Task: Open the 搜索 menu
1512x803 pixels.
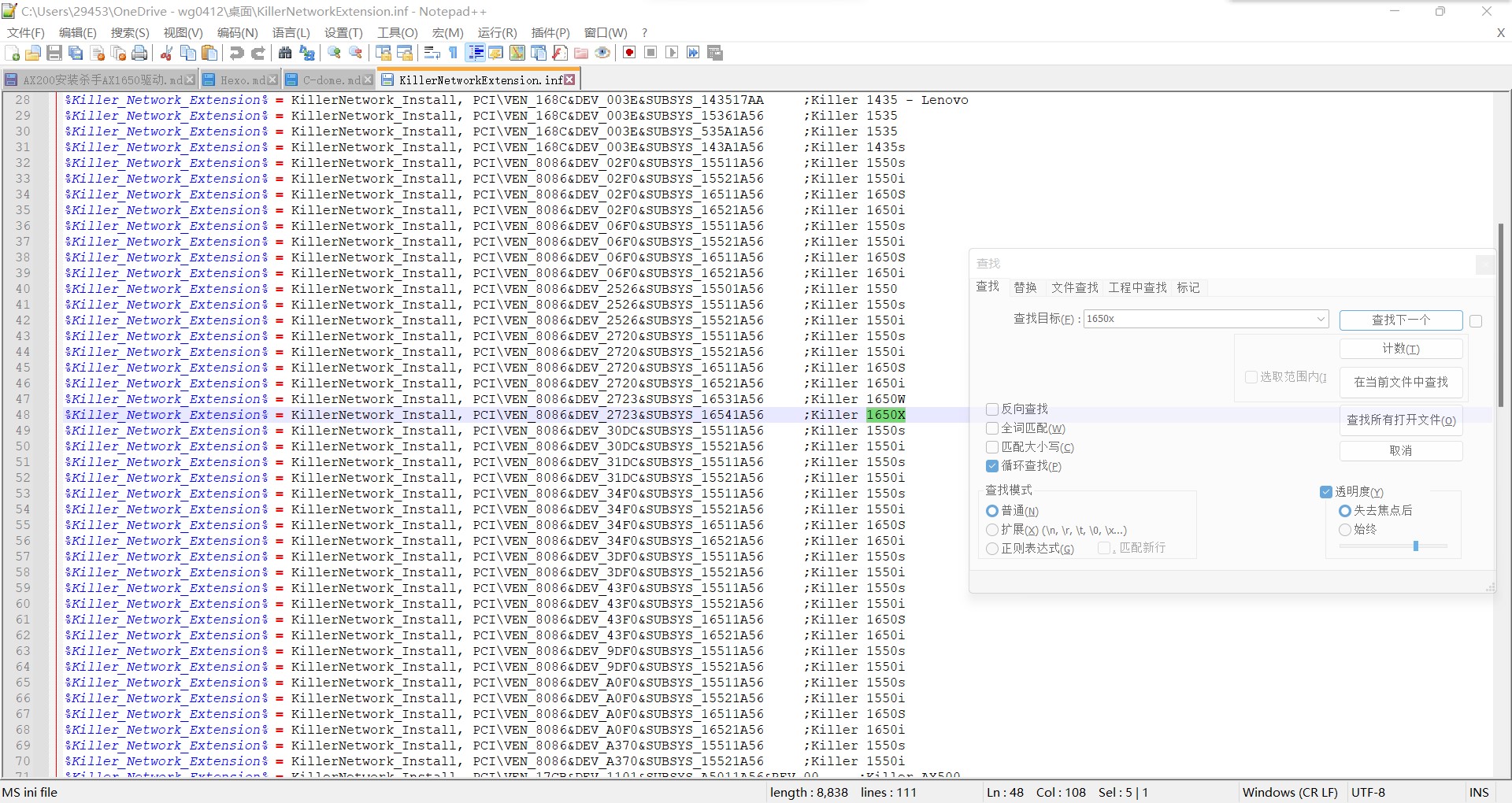Action: [130, 32]
